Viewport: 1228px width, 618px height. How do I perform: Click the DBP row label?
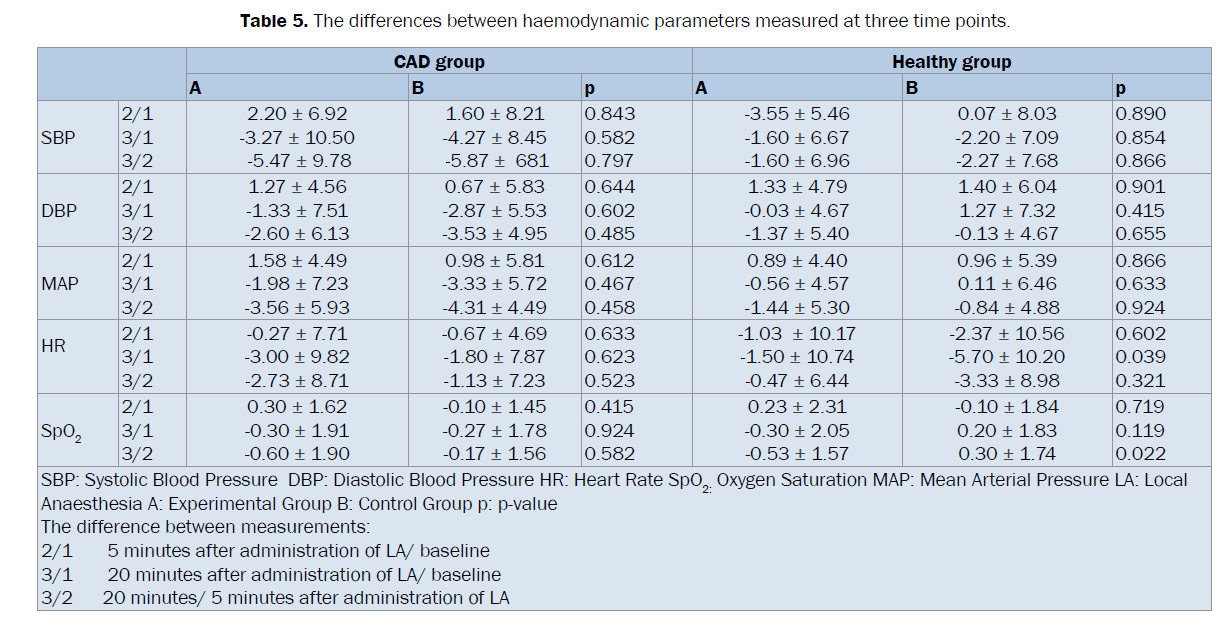click(x=58, y=210)
